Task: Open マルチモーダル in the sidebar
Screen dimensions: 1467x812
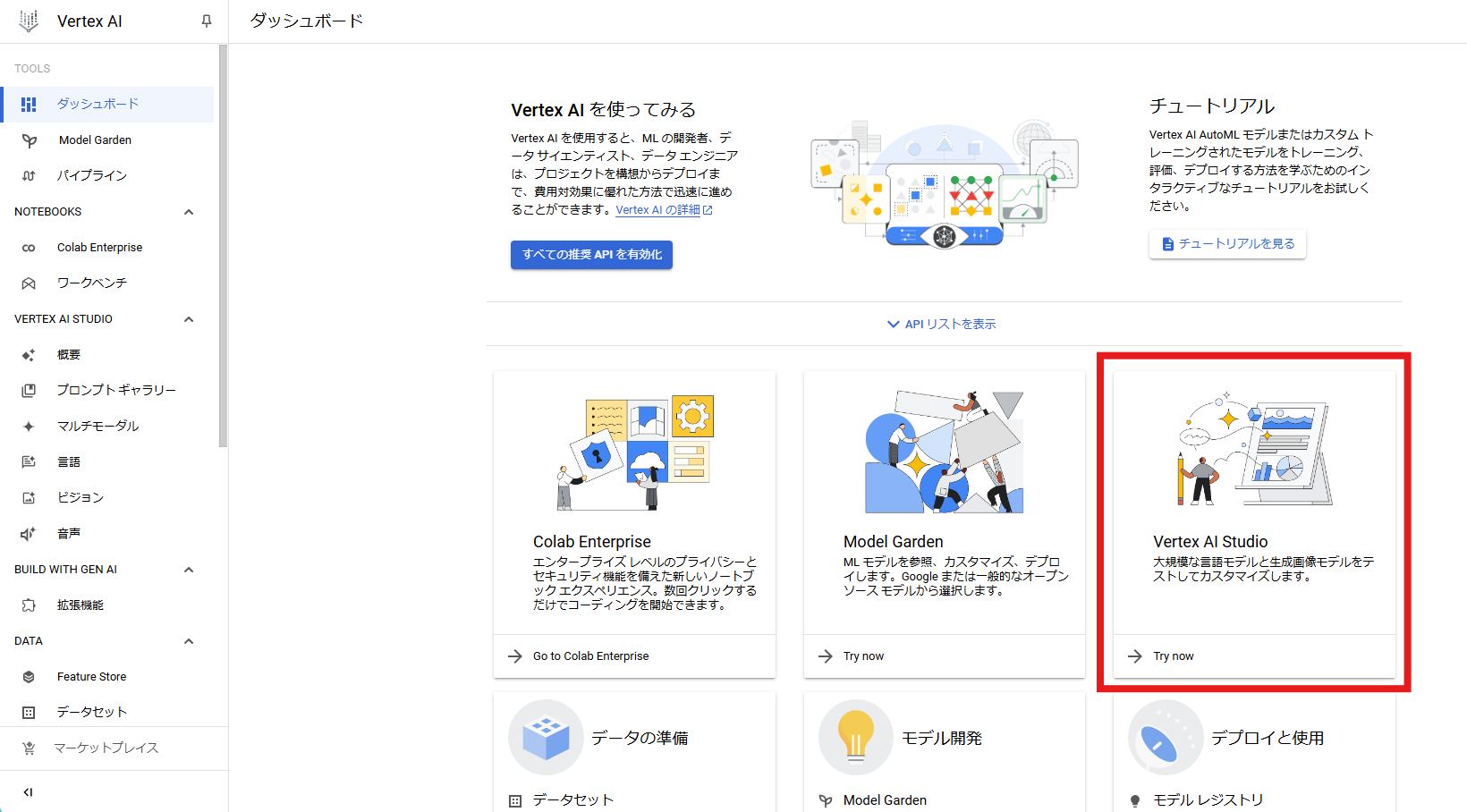Action: [107, 427]
